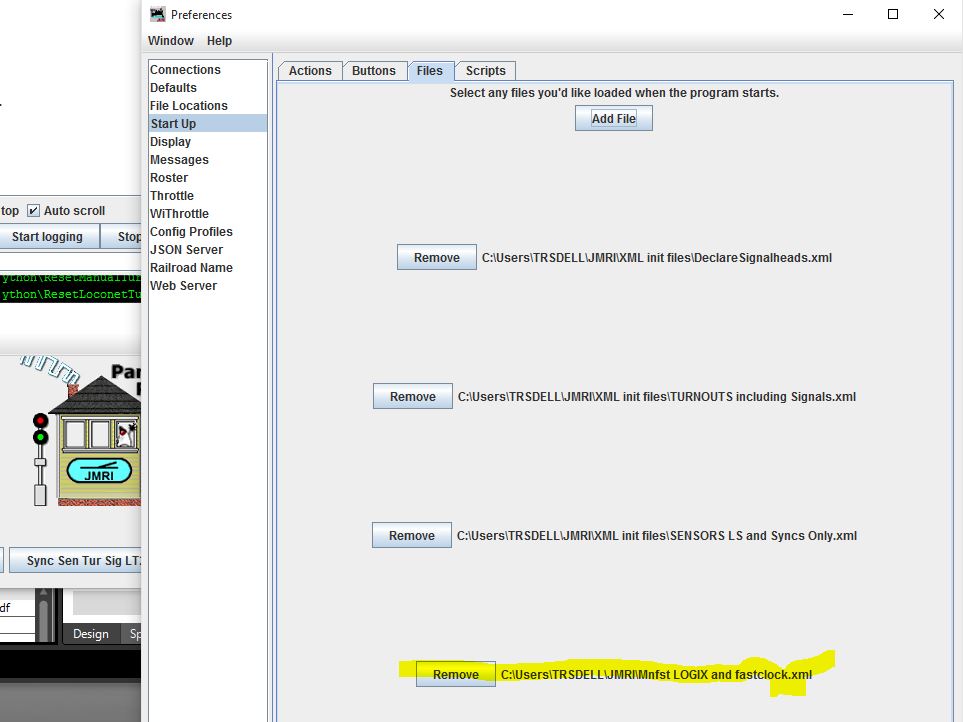Maximize the Preferences window

click(x=893, y=14)
